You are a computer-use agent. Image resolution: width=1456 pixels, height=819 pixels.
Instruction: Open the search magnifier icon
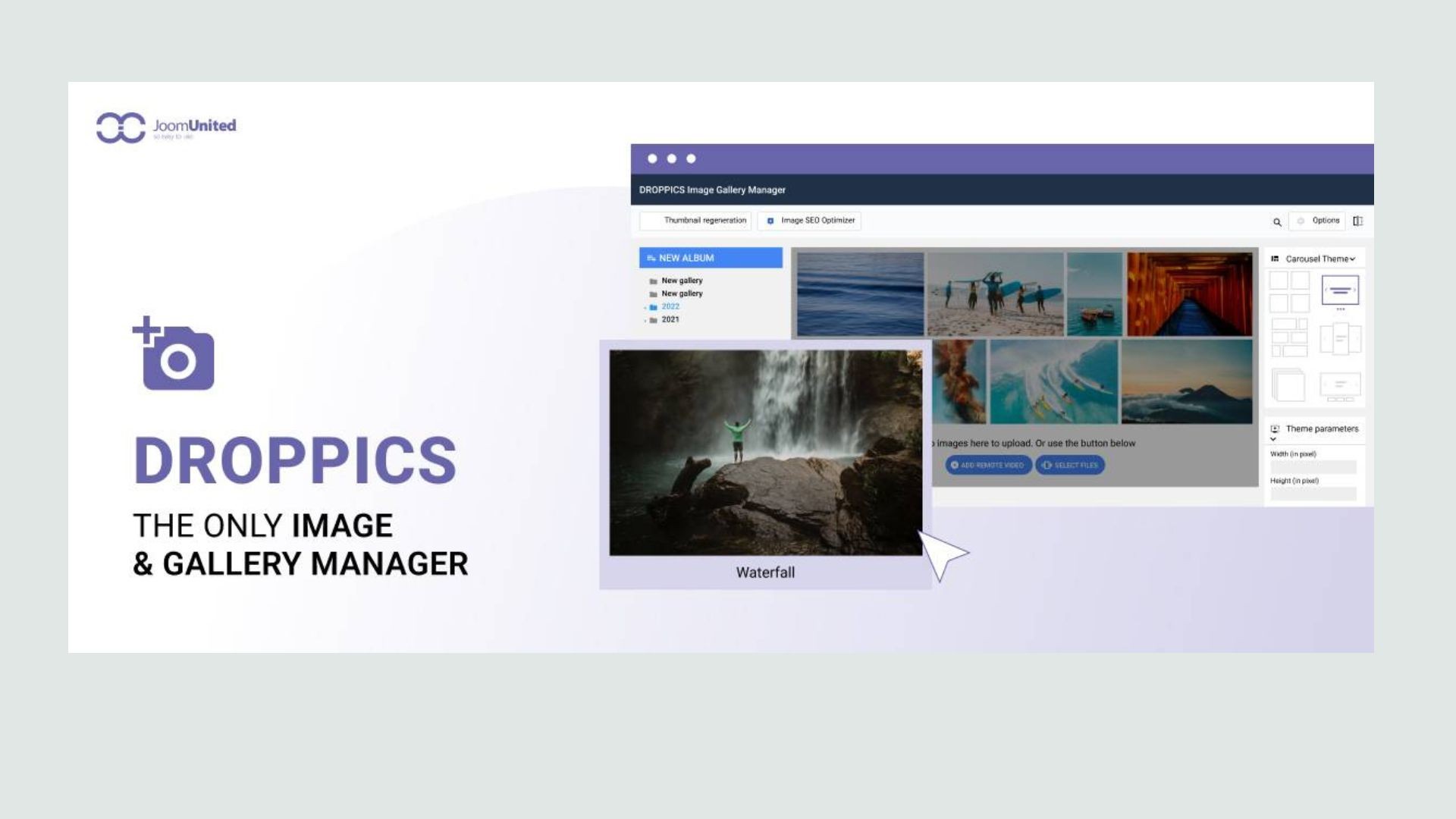(x=1277, y=221)
